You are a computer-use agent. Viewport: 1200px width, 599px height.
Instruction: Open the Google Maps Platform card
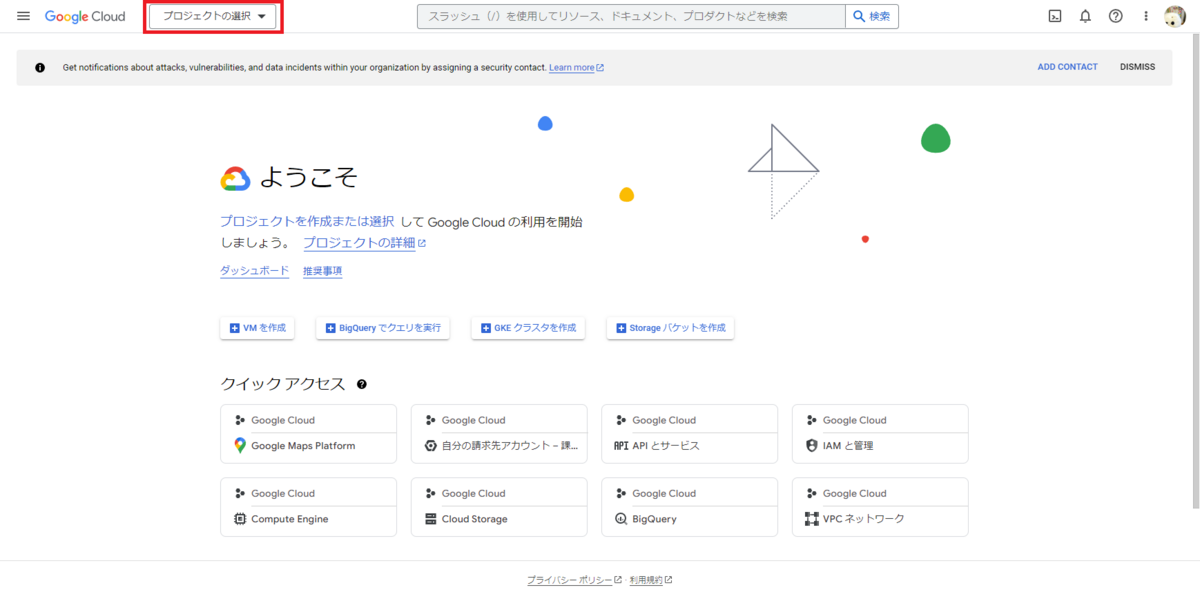[x=308, y=434]
